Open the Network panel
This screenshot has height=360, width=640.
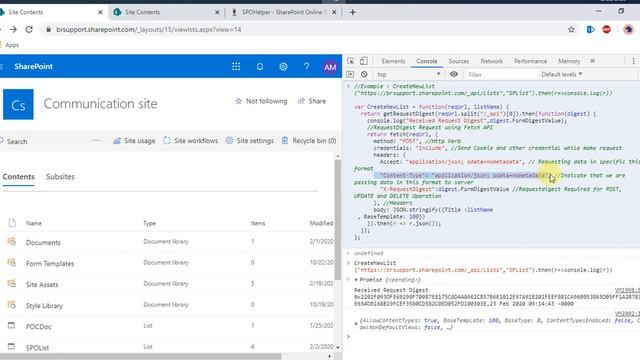pos(491,61)
